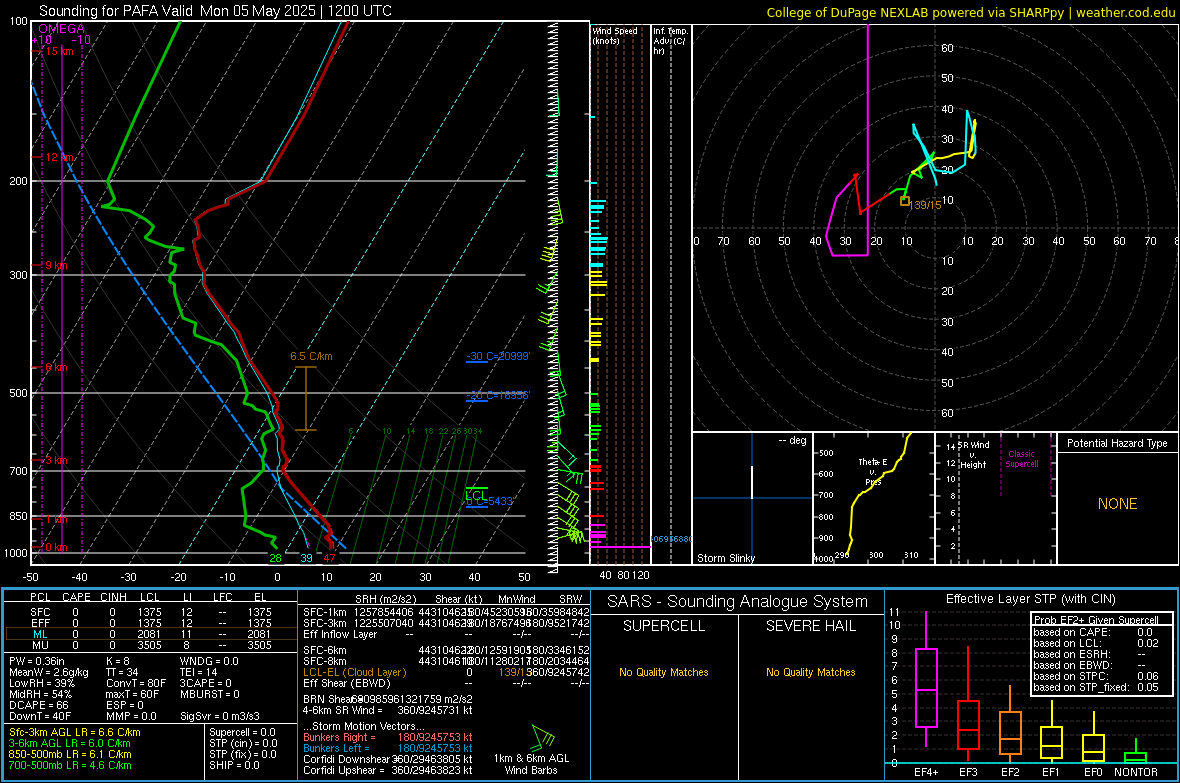Click the 0 C=5433' freezing level label
Image resolution: width=1180 pixels, height=783 pixels.
(x=490, y=501)
